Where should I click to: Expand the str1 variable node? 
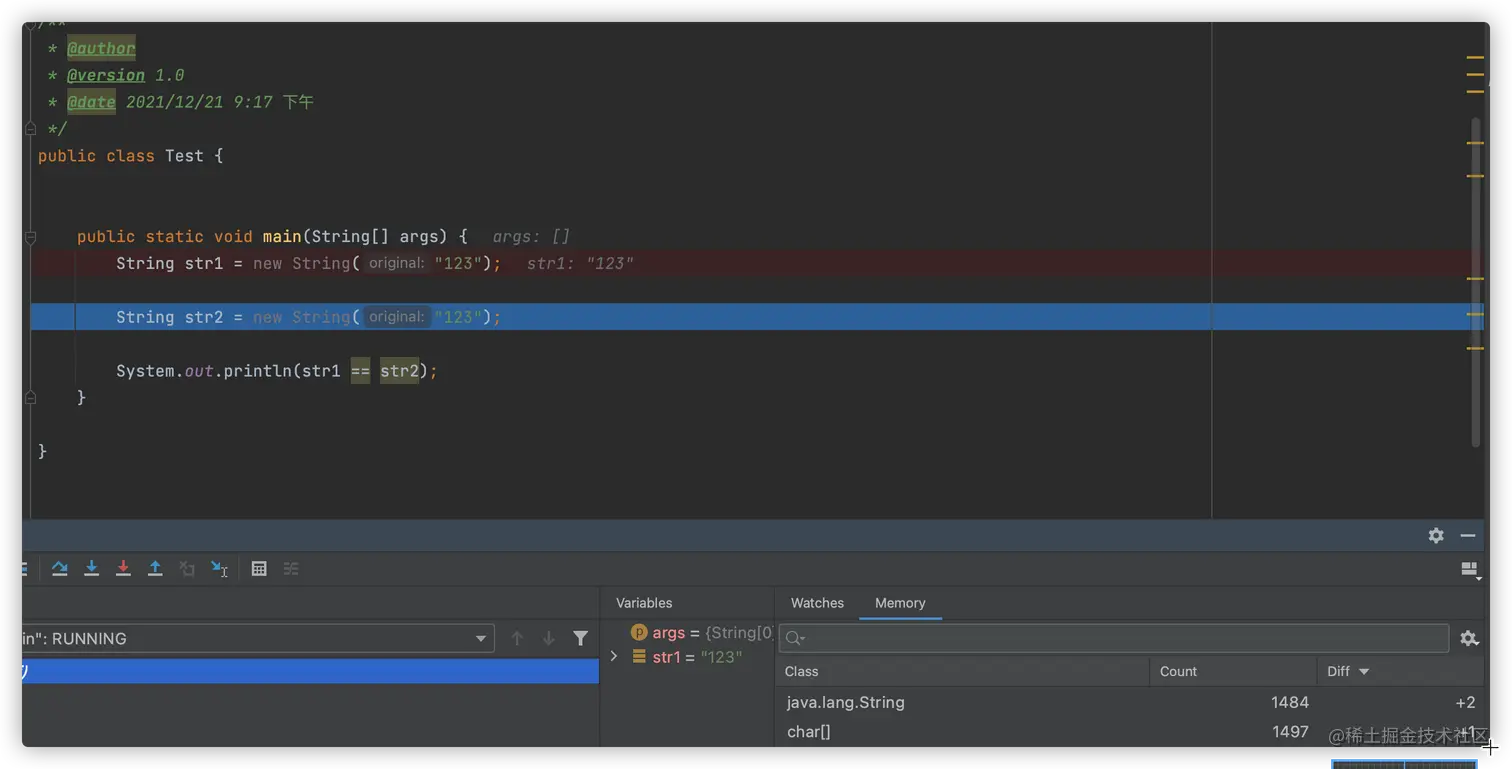[x=614, y=657]
